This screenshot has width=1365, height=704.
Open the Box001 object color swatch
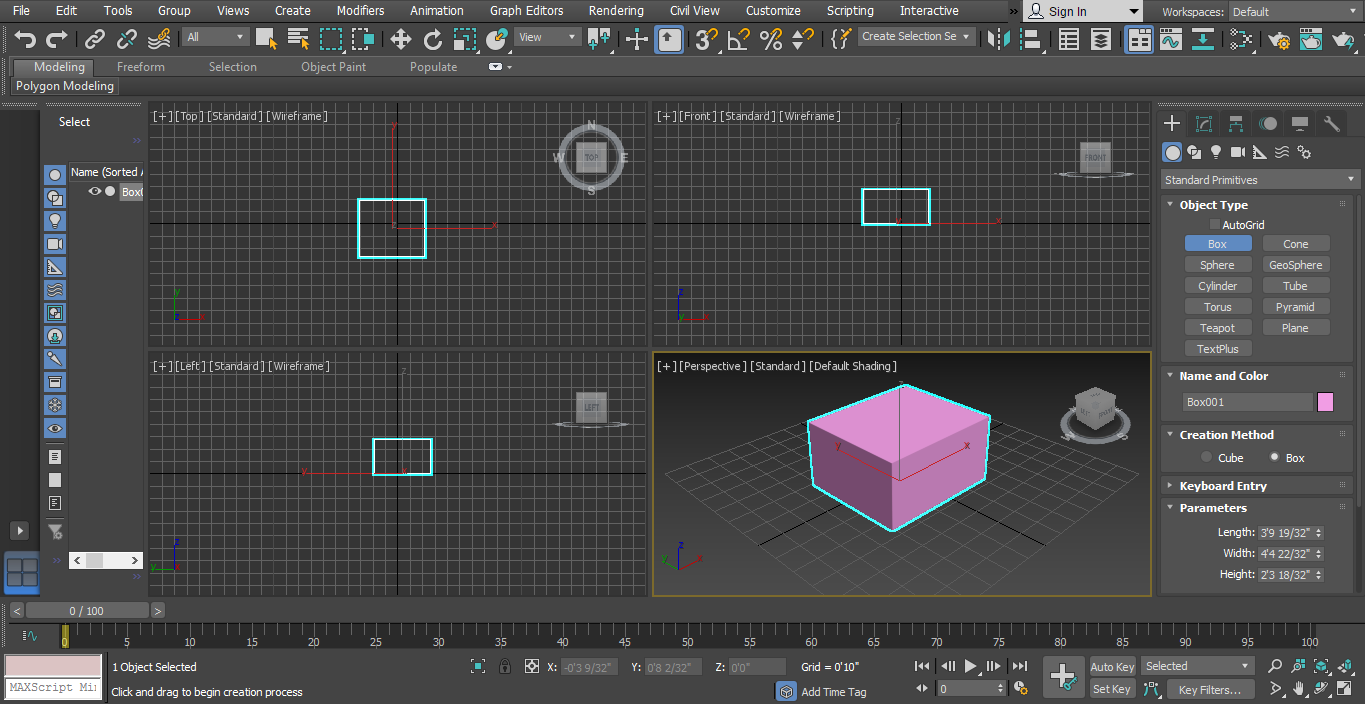[x=1327, y=401]
